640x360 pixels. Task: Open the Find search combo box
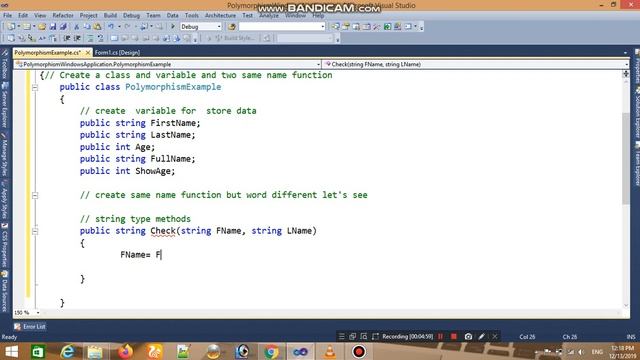tap(282, 27)
